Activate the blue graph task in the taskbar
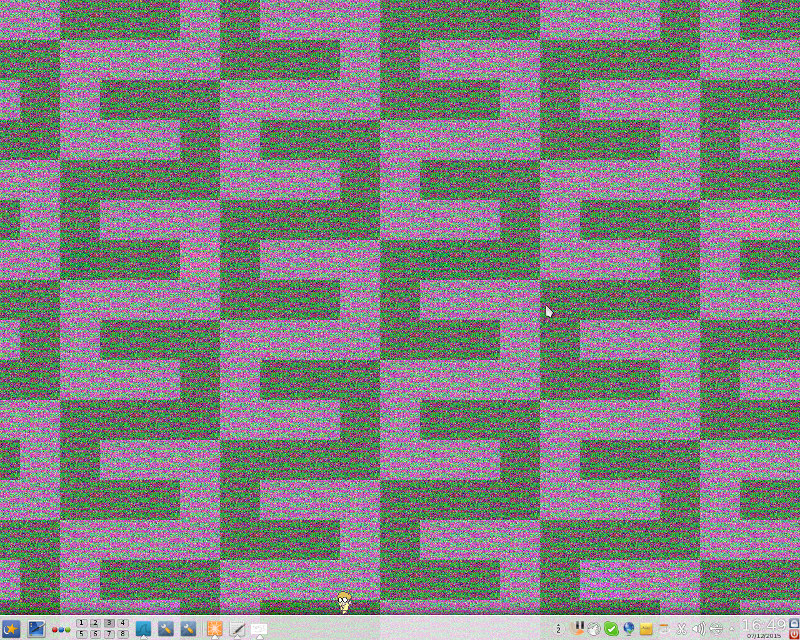This screenshot has height=640, width=800. coord(143,629)
